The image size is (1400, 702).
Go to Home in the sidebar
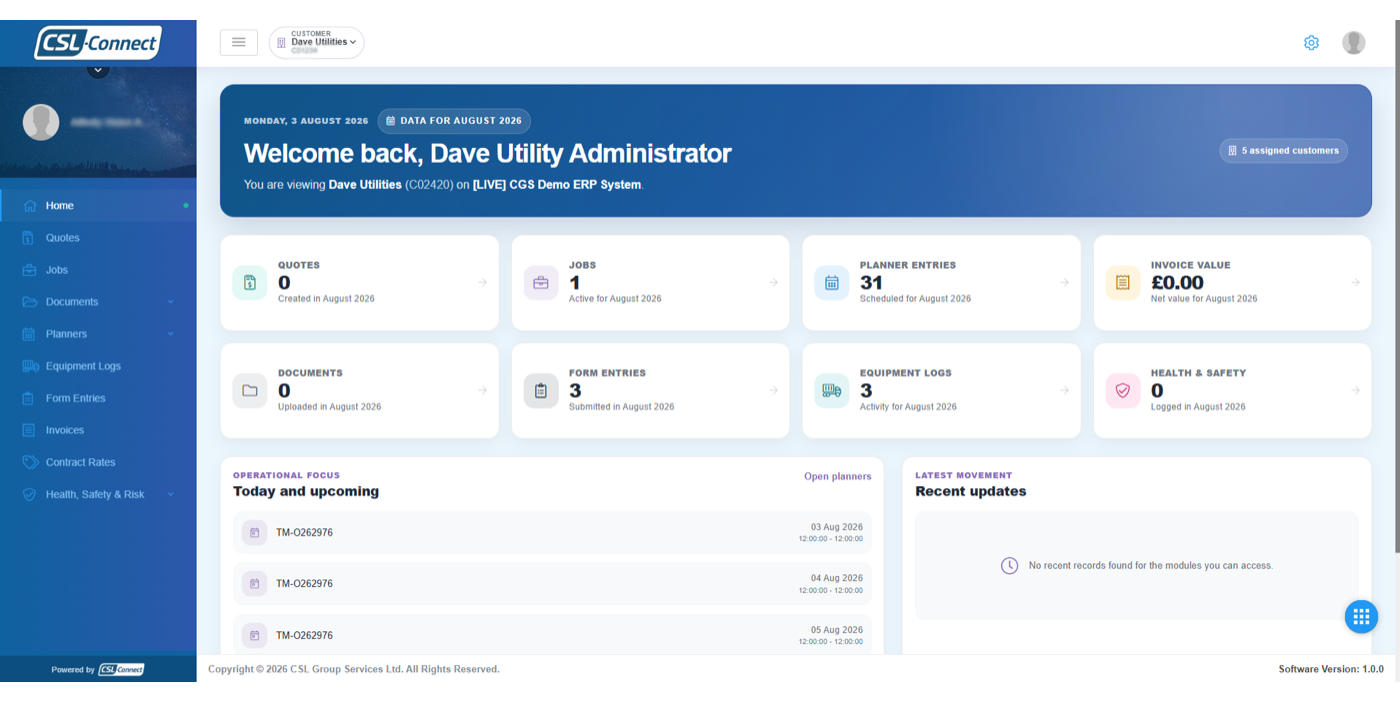coord(98,206)
